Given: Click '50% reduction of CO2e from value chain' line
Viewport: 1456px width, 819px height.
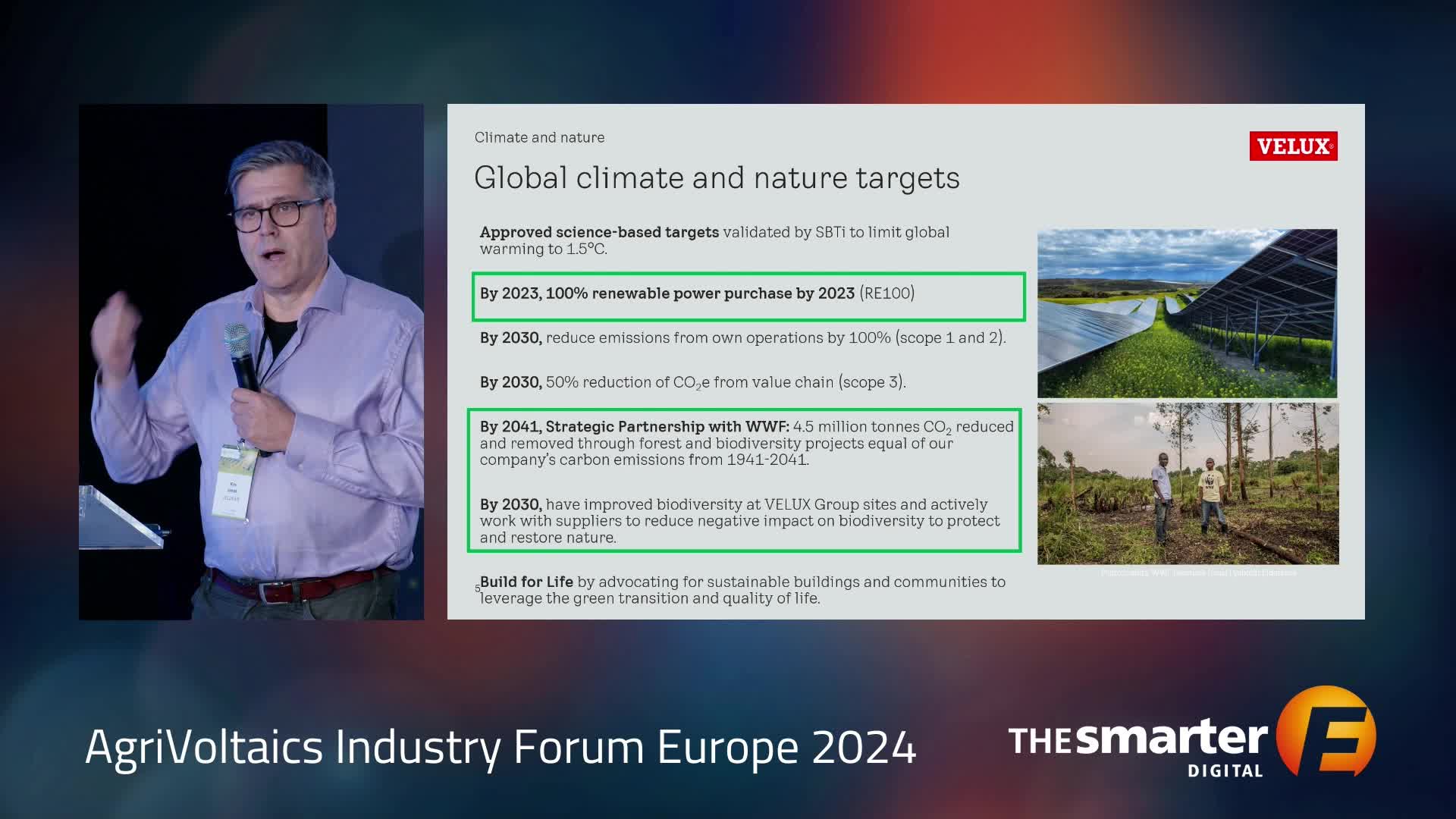Looking at the screenshot, I should pos(692,382).
